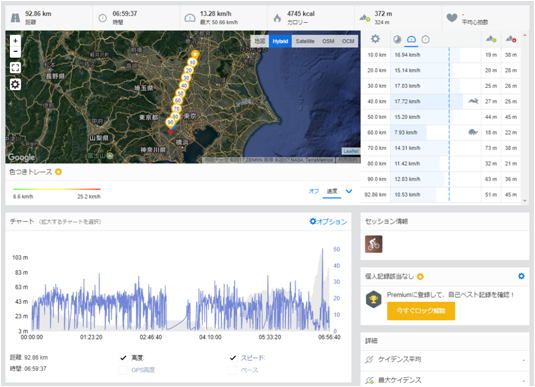Click the orange unlock Premium button
Viewport: 535px width, 387px height.
421,311
